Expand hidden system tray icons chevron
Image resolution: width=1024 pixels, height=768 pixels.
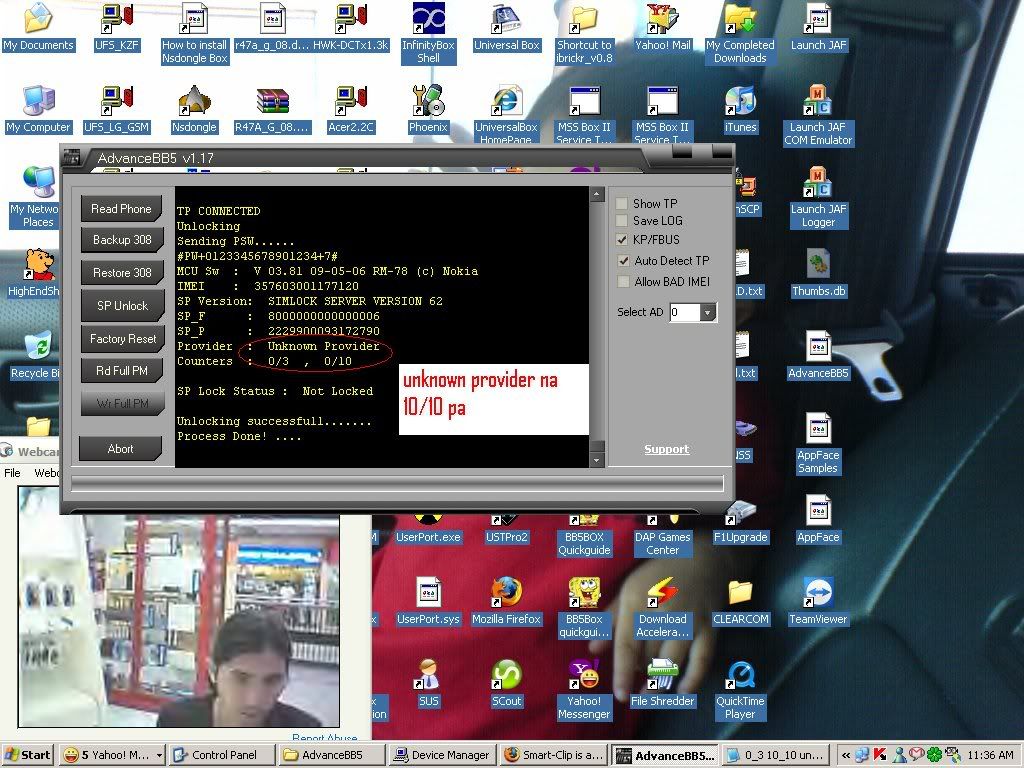[845, 755]
